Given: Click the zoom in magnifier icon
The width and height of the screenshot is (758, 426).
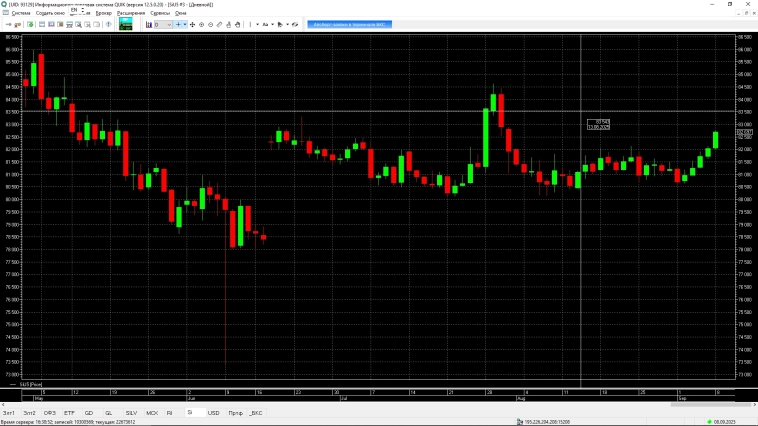Looking at the screenshot, I should pyautogui.click(x=202, y=24).
